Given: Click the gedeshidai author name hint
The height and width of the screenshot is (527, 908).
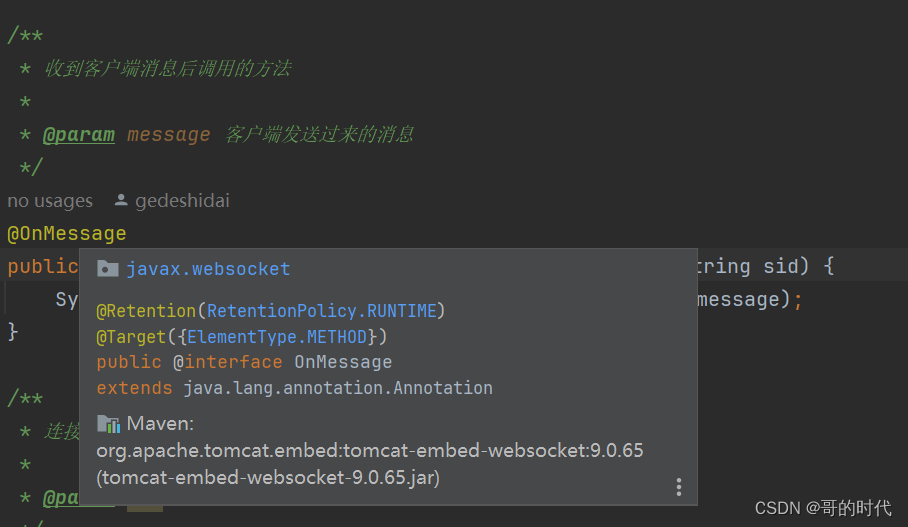Looking at the screenshot, I should [182, 201].
